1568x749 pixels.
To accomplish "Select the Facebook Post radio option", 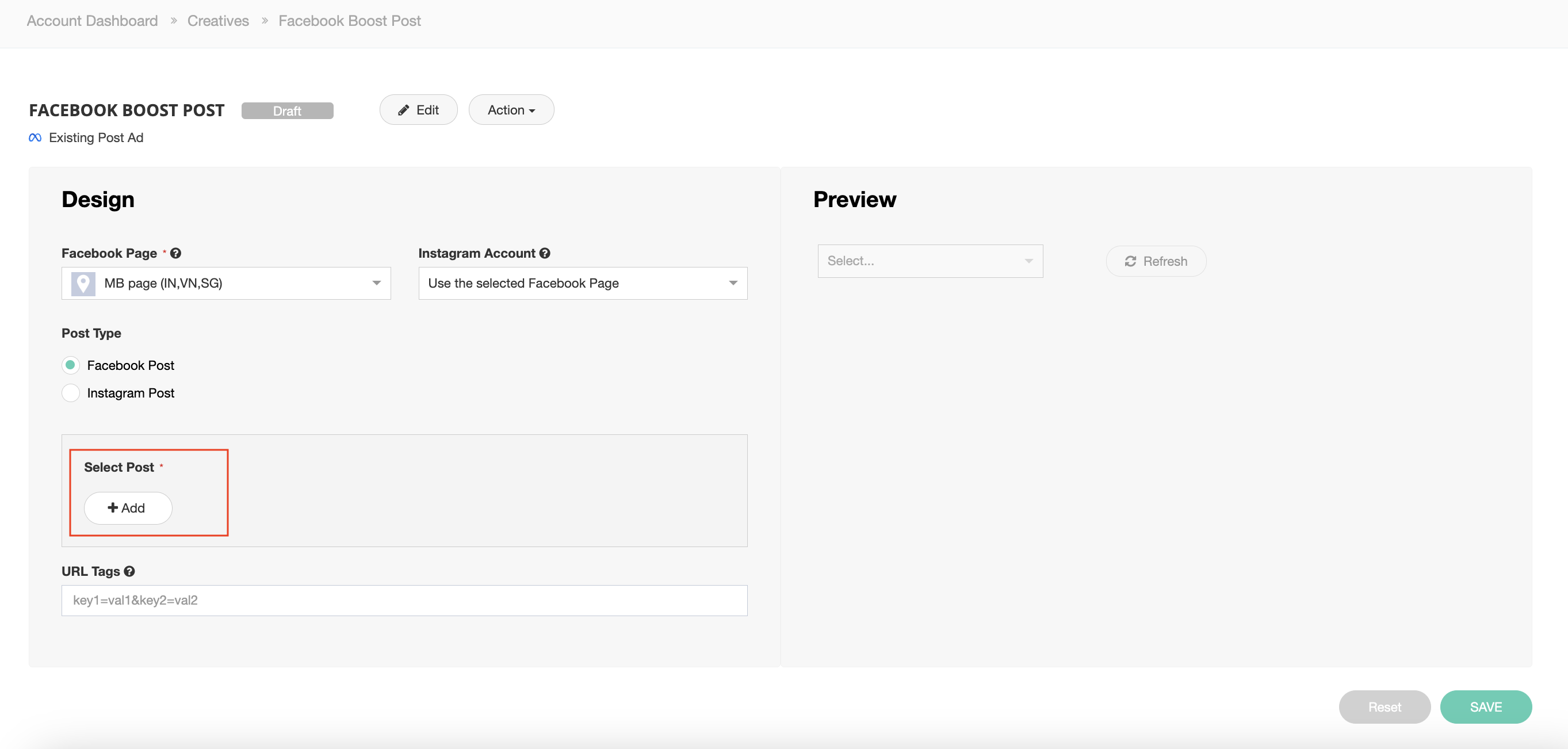I will [x=71, y=365].
